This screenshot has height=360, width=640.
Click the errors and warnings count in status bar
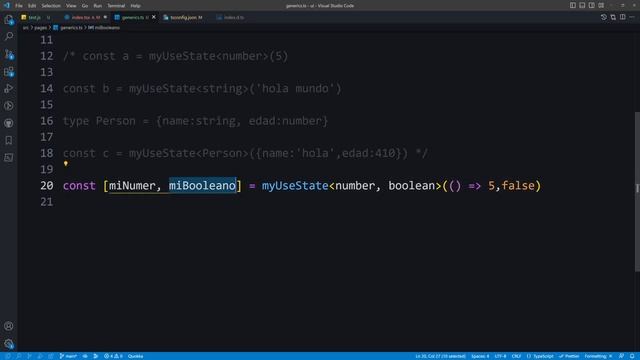[x=113, y=356]
